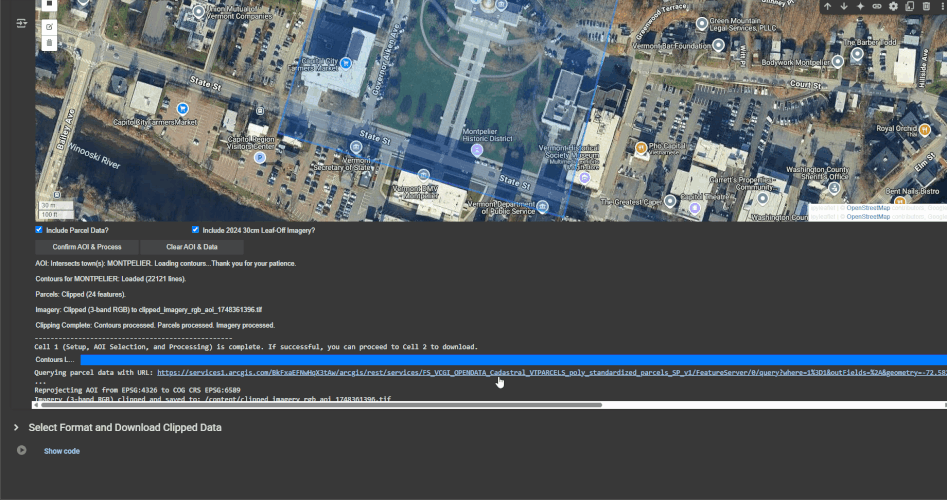
Task: Move the cell down with the arrow icon
Action: click(844, 6)
